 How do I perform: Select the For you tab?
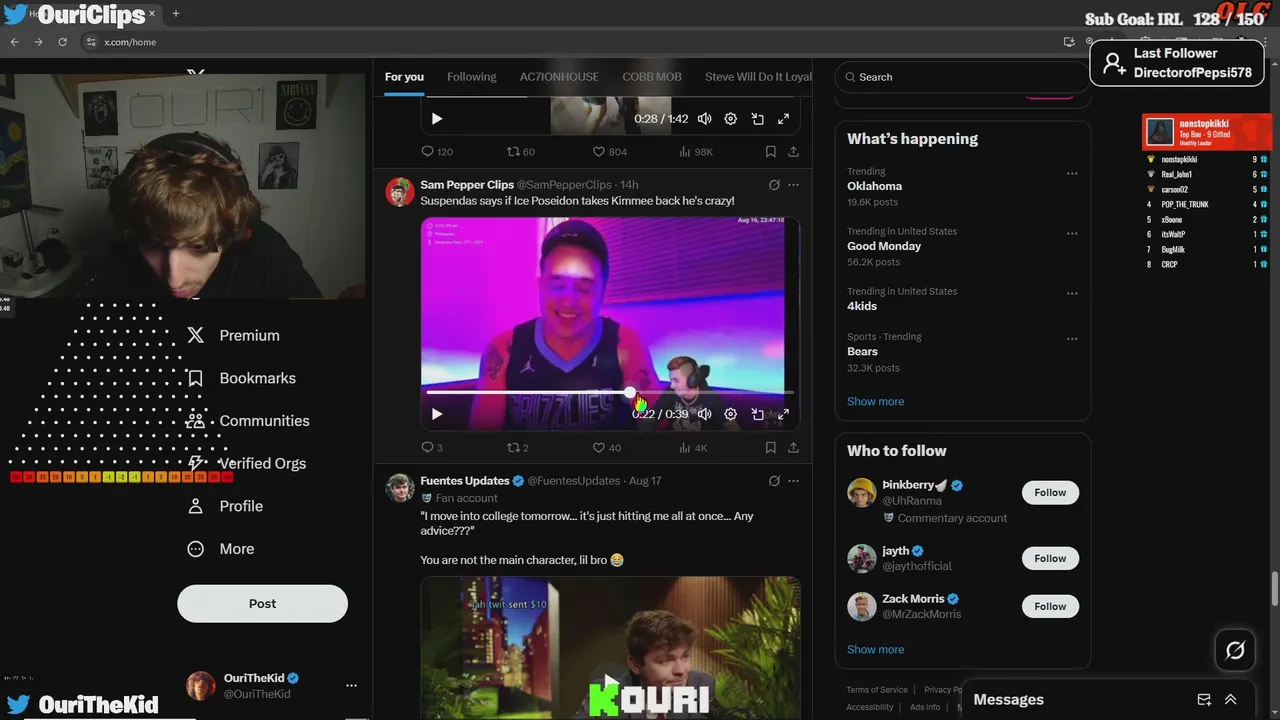pyautogui.click(x=404, y=77)
